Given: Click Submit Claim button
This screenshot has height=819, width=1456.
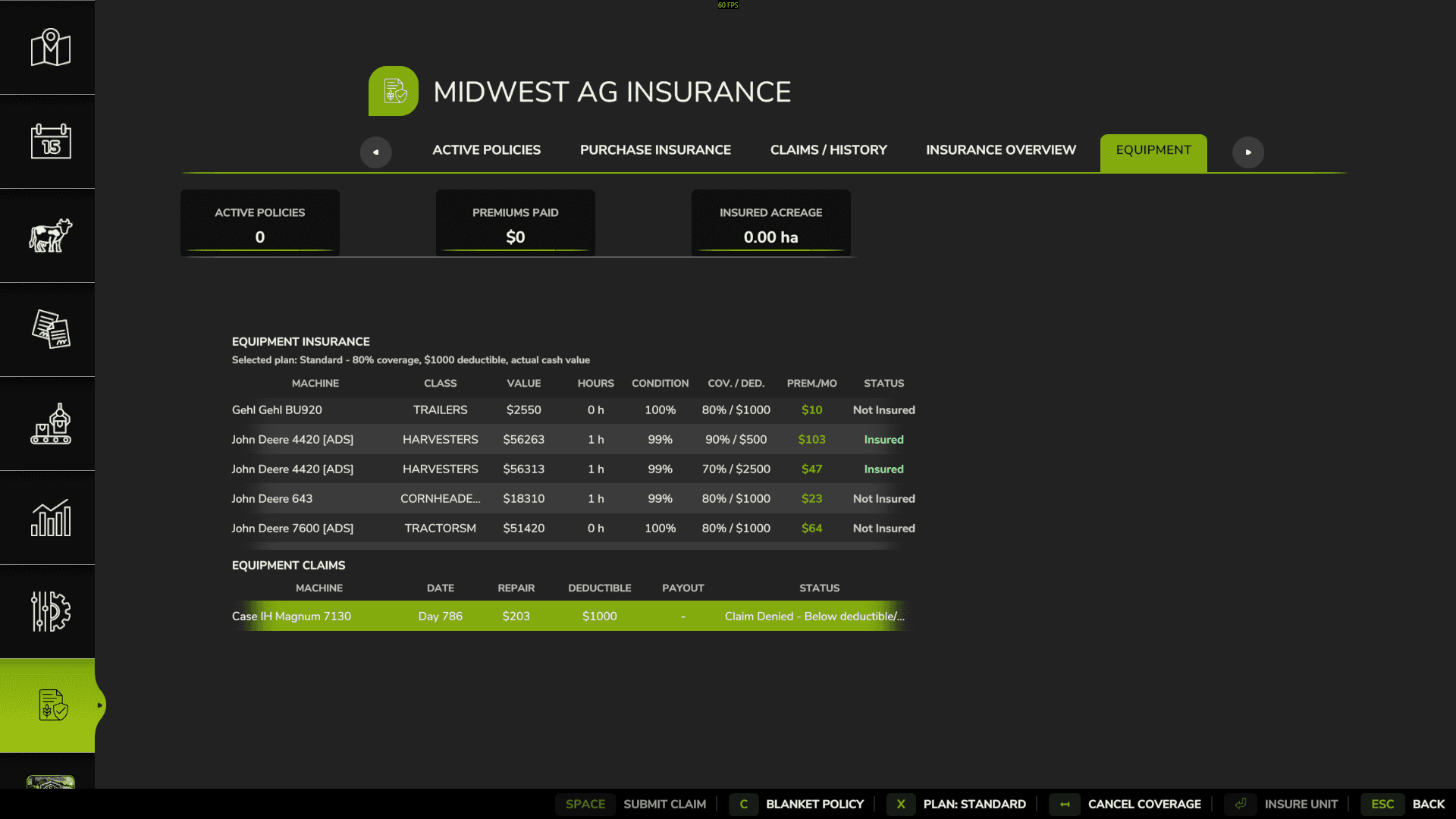Looking at the screenshot, I should (664, 804).
